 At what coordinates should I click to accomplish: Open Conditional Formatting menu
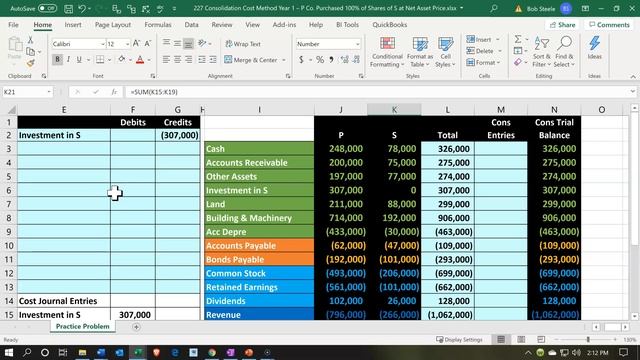[387, 52]
